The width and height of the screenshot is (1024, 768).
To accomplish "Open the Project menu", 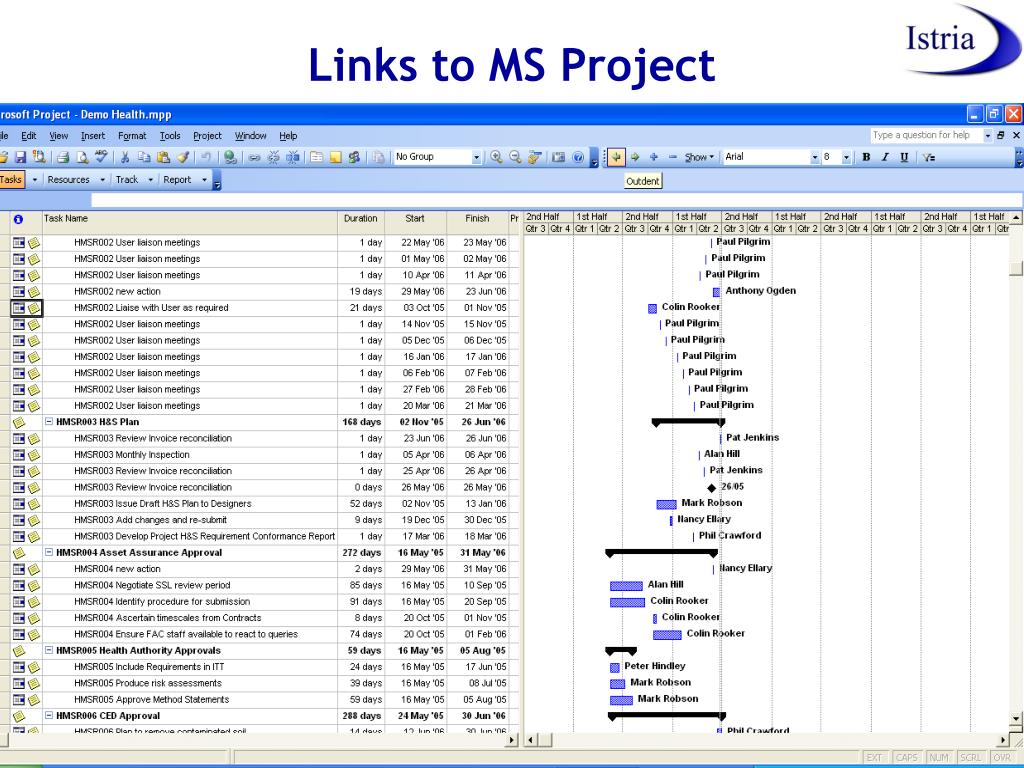I will tap(207, 136).
